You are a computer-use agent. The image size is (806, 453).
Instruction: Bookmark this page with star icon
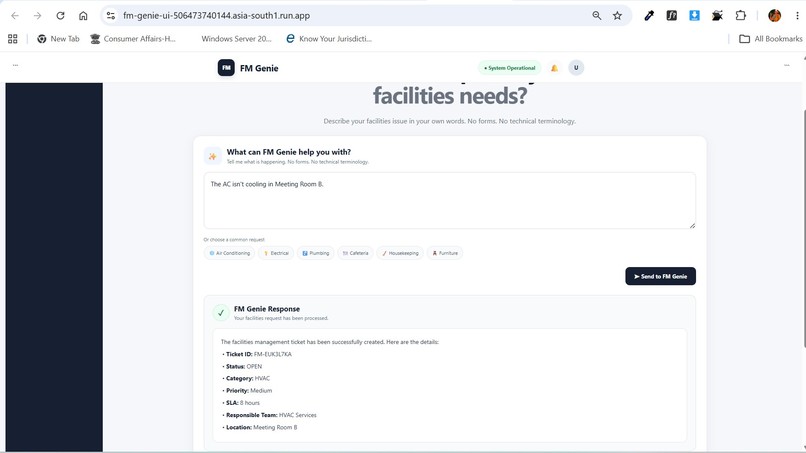tap(617, 15)
